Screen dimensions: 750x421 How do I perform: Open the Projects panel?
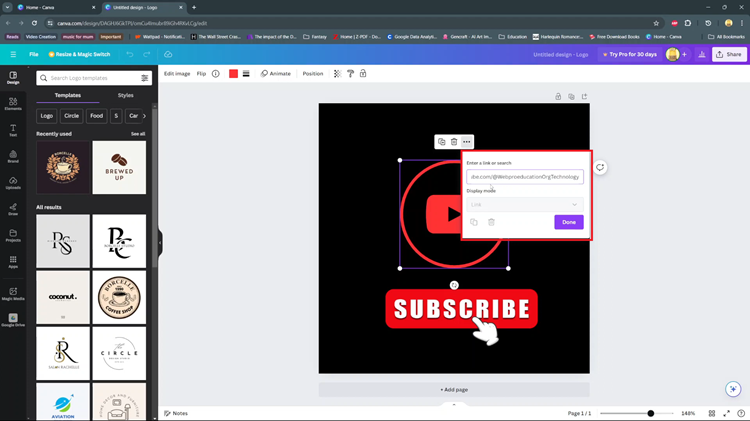pyautogui.click(x=13, y=235)
